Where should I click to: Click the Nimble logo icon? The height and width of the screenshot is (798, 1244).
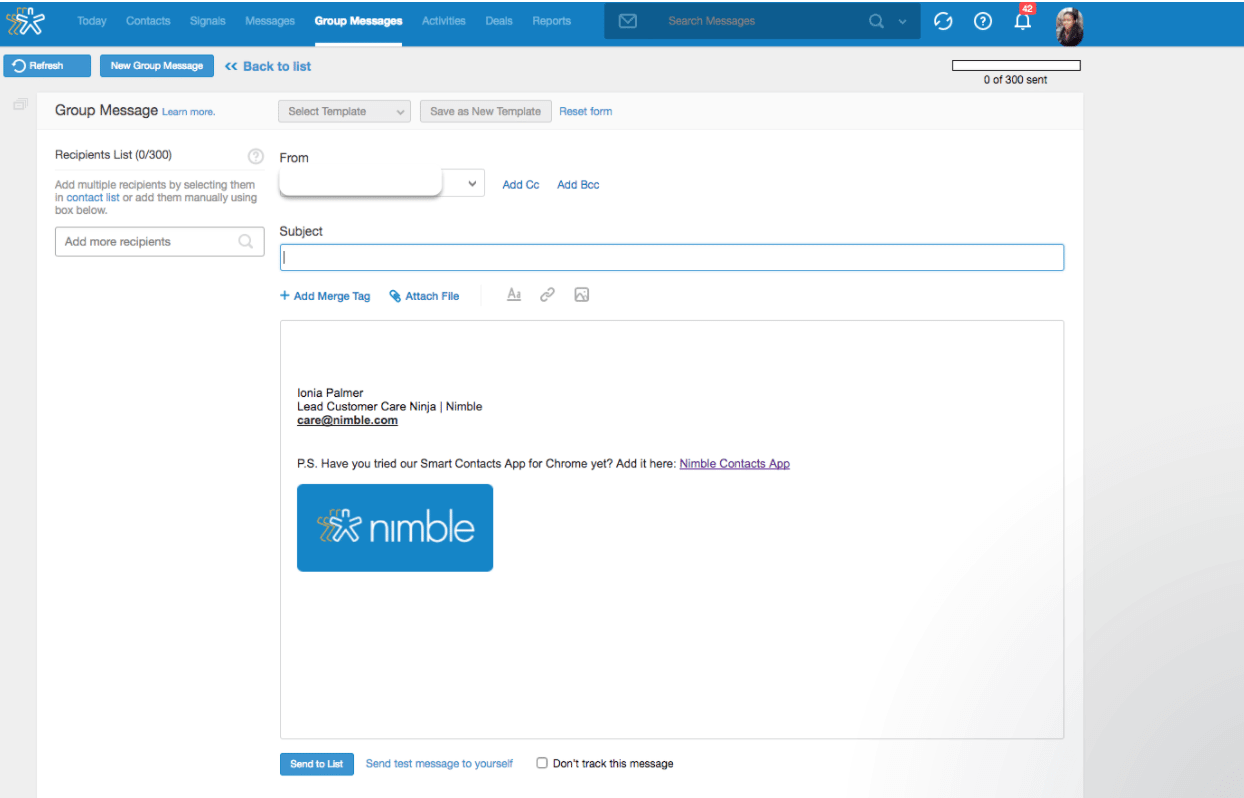coord(27,21)
